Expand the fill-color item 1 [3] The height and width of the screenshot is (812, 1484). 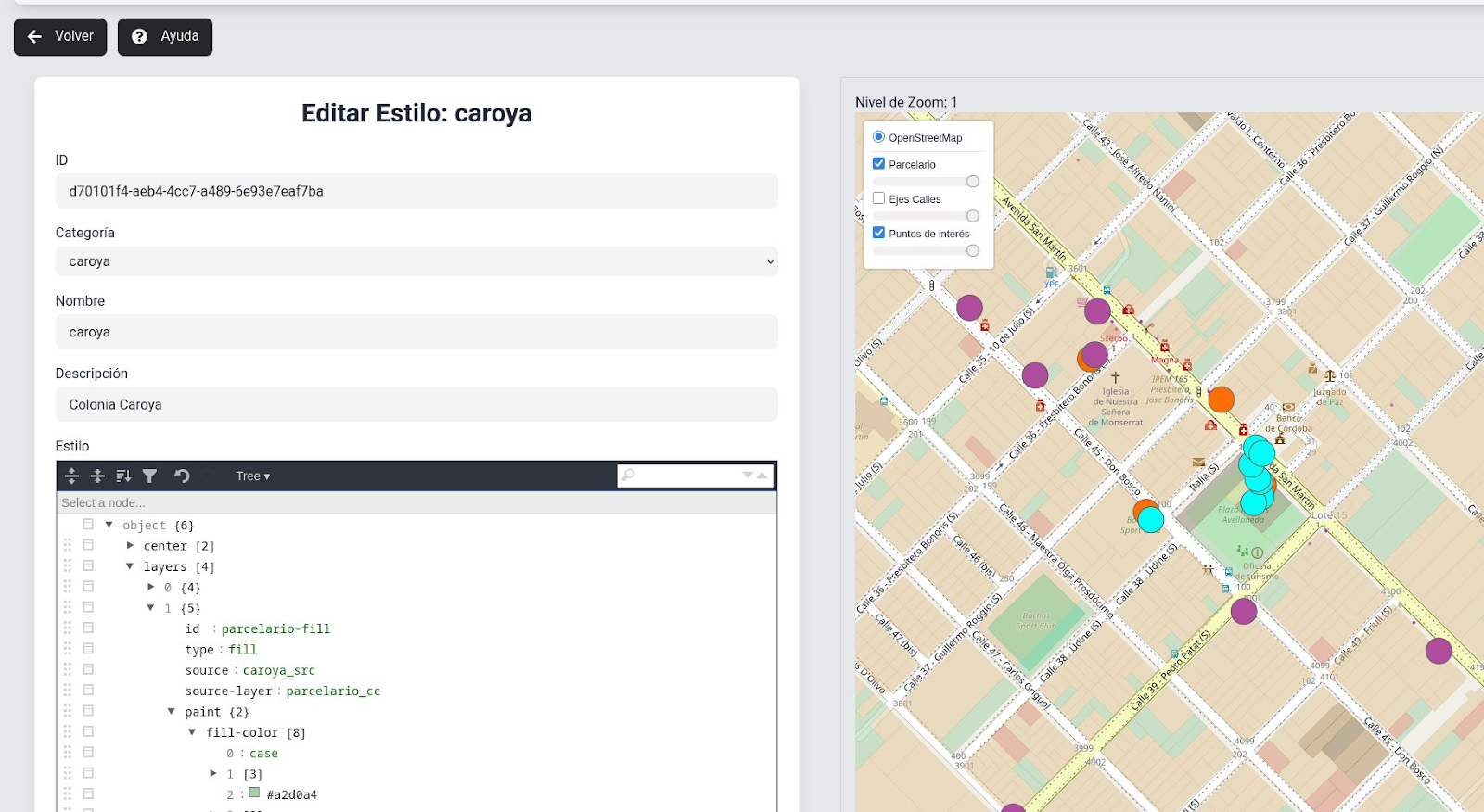[x=213, y=773]
